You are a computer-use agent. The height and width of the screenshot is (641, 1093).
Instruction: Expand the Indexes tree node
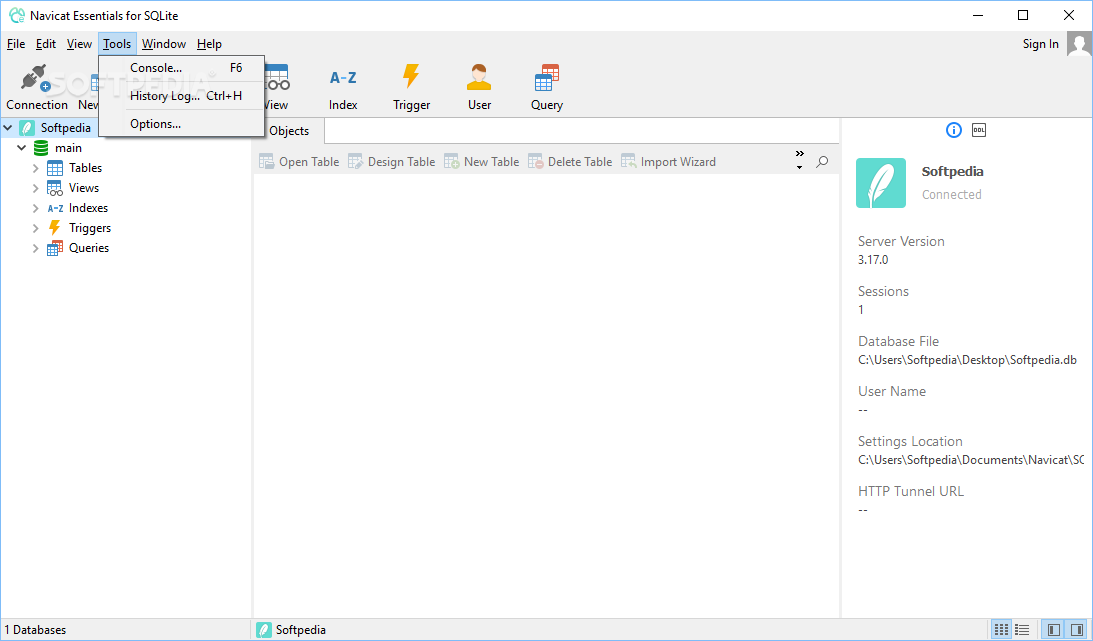tap(36, 208)
